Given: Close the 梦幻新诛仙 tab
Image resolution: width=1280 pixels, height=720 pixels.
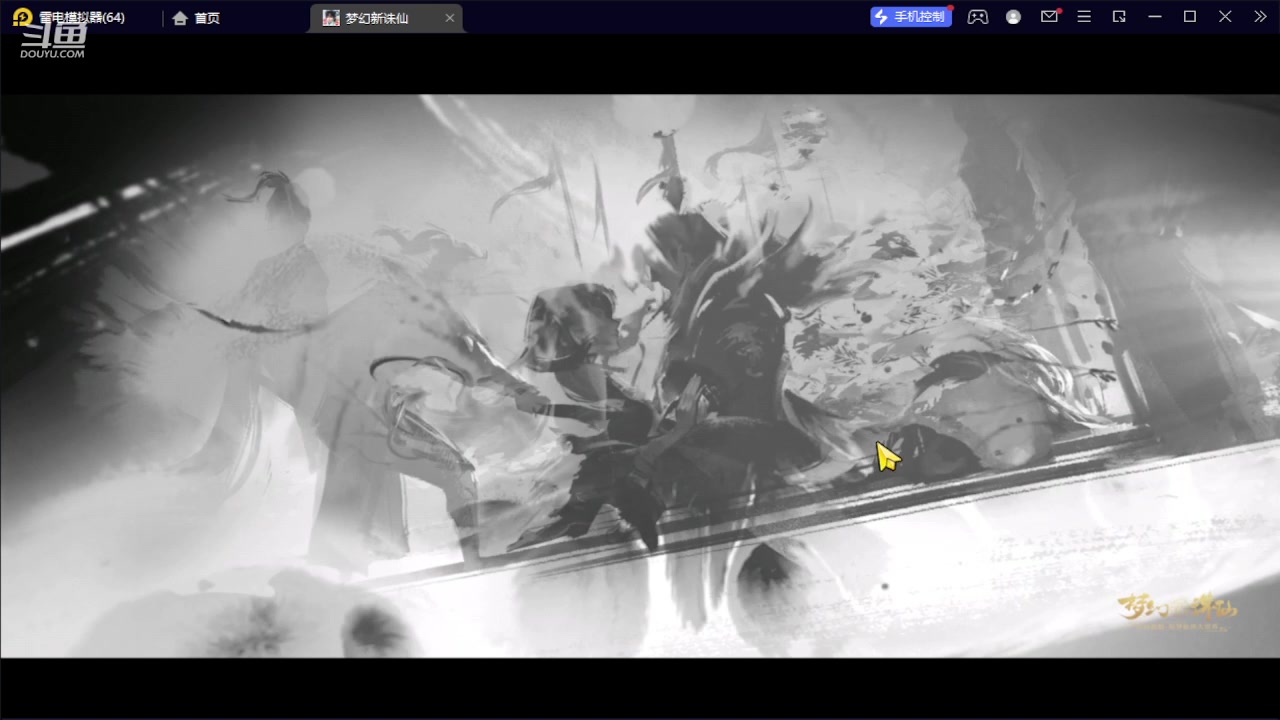Looking at the screenshot, I should [x=450, y=18].
